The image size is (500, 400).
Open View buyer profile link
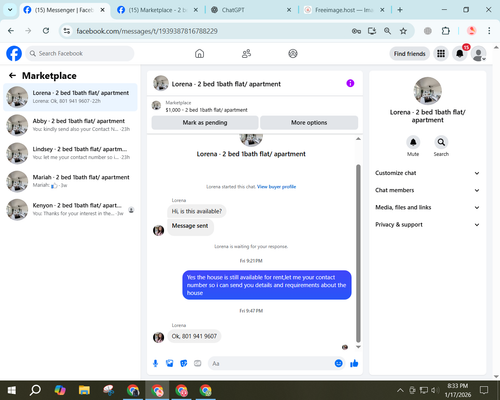click(276, 187)
